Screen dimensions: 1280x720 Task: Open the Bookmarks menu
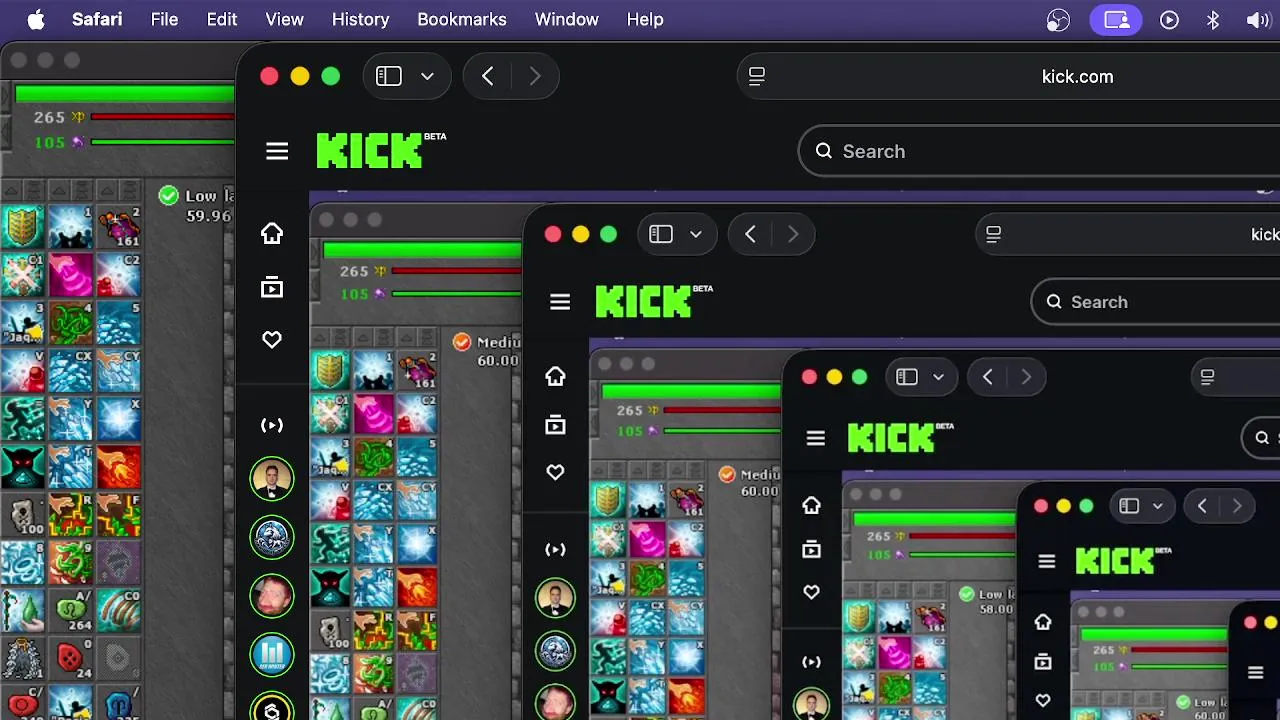point(462,19)
